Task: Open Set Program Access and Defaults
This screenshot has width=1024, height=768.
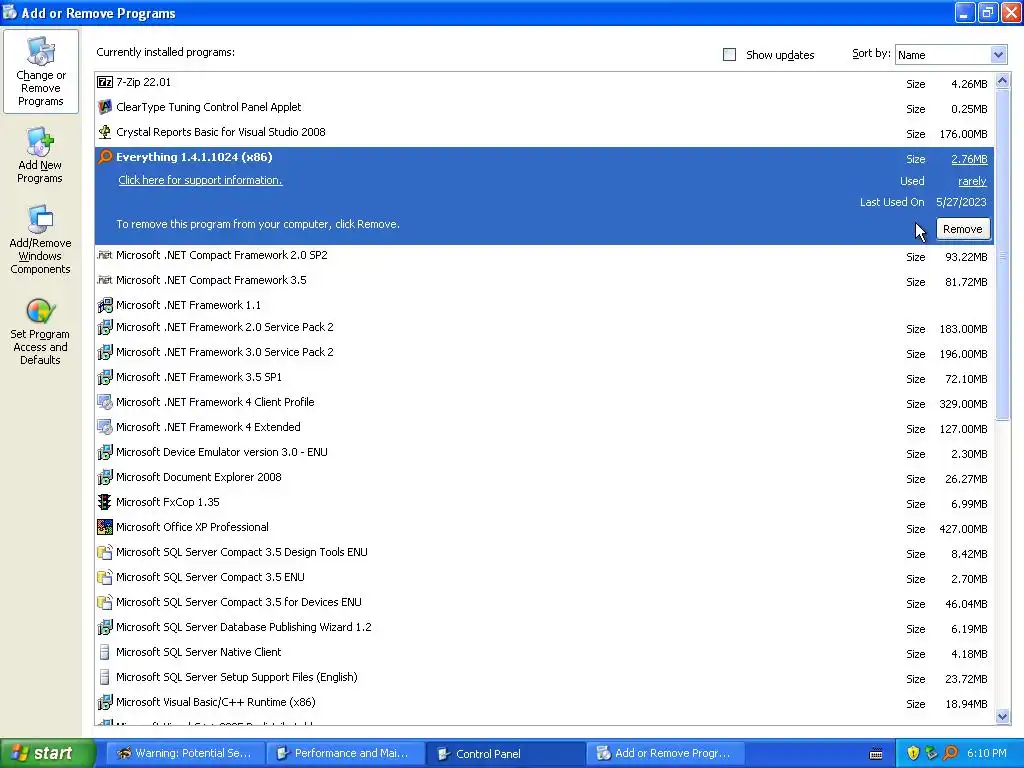Action: (40, 332)
